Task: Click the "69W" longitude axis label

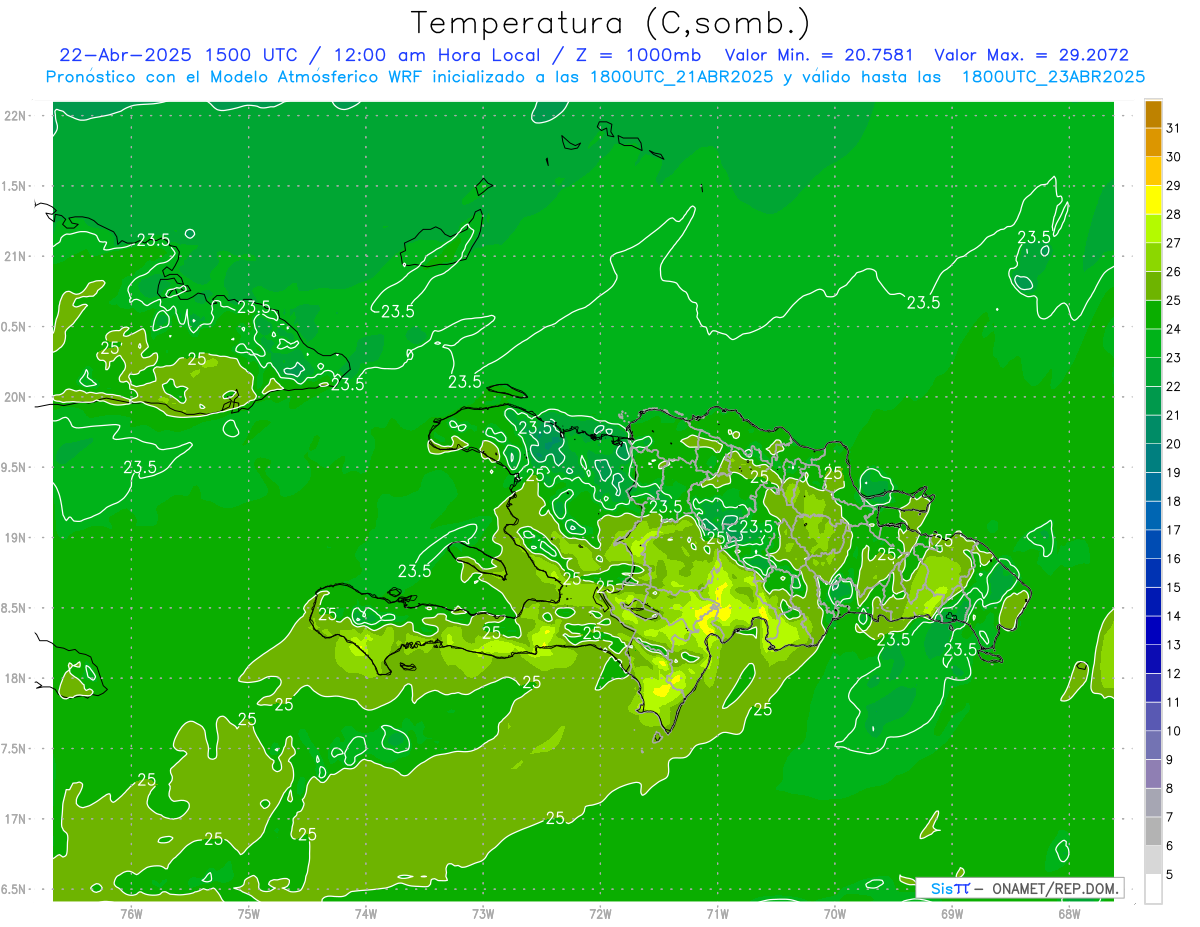Action: click(952, 913)
